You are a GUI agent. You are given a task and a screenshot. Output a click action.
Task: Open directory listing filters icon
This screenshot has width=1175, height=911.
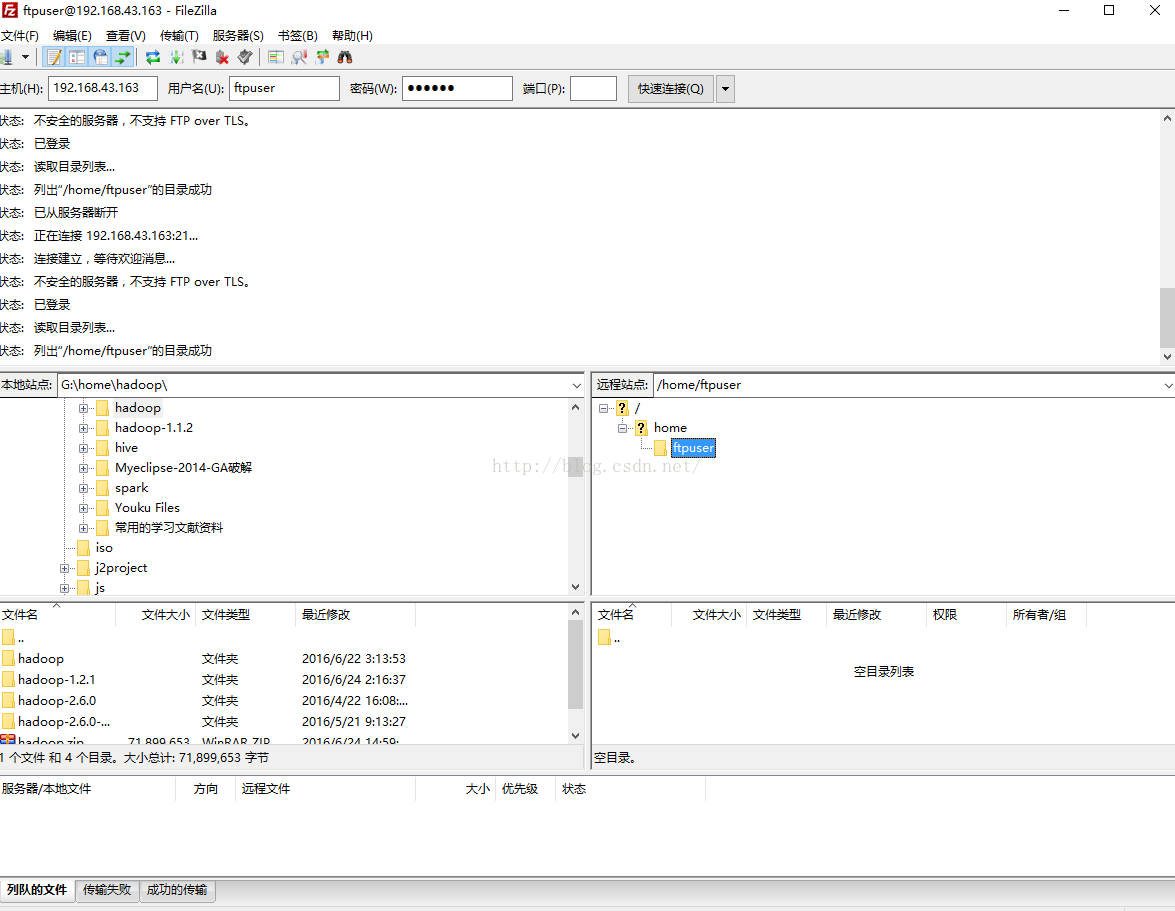pos(276,57)
